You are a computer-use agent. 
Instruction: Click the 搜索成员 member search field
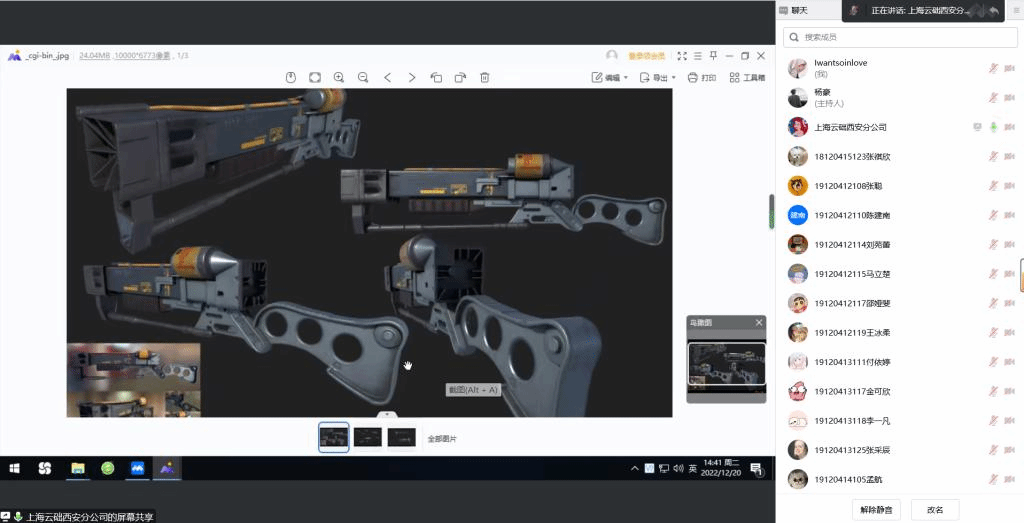pos(900,37)
